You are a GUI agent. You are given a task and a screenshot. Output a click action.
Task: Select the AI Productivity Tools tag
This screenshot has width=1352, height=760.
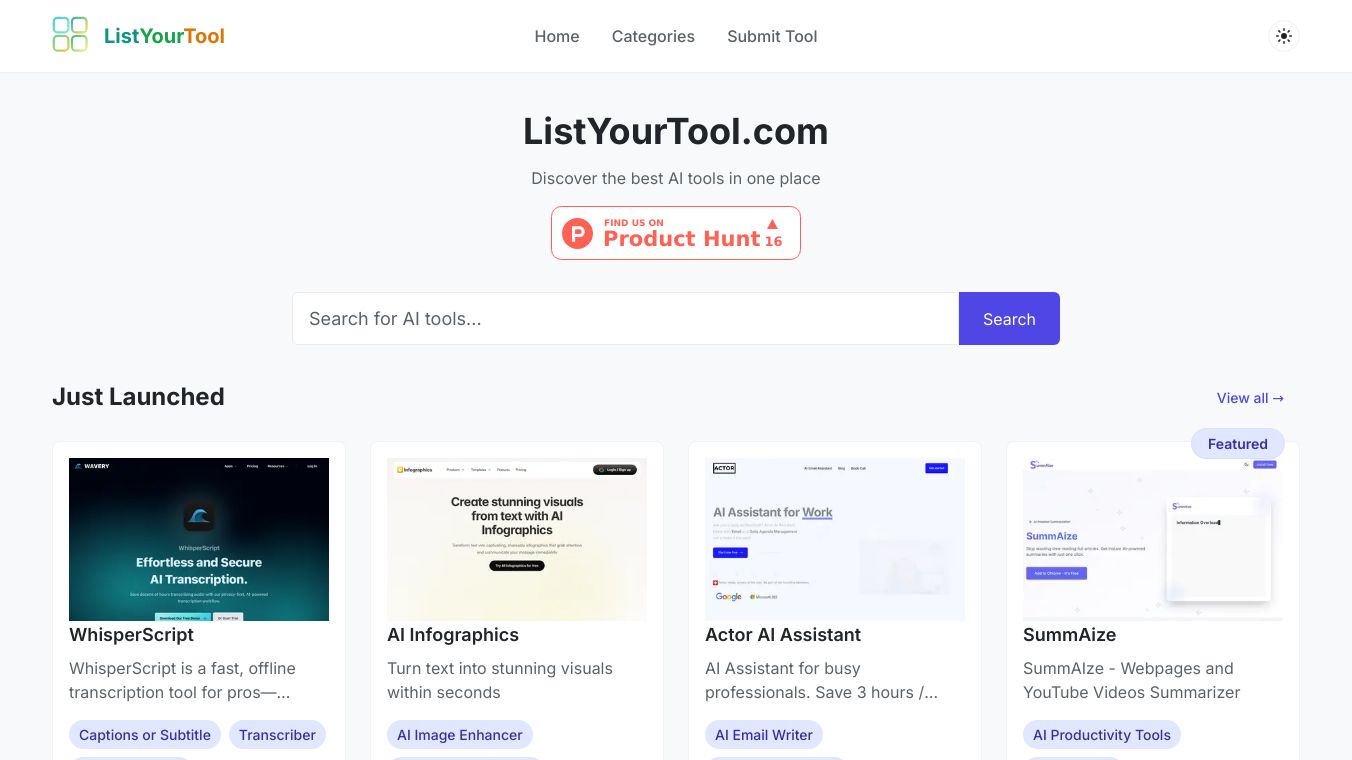tap(1102, 735)
